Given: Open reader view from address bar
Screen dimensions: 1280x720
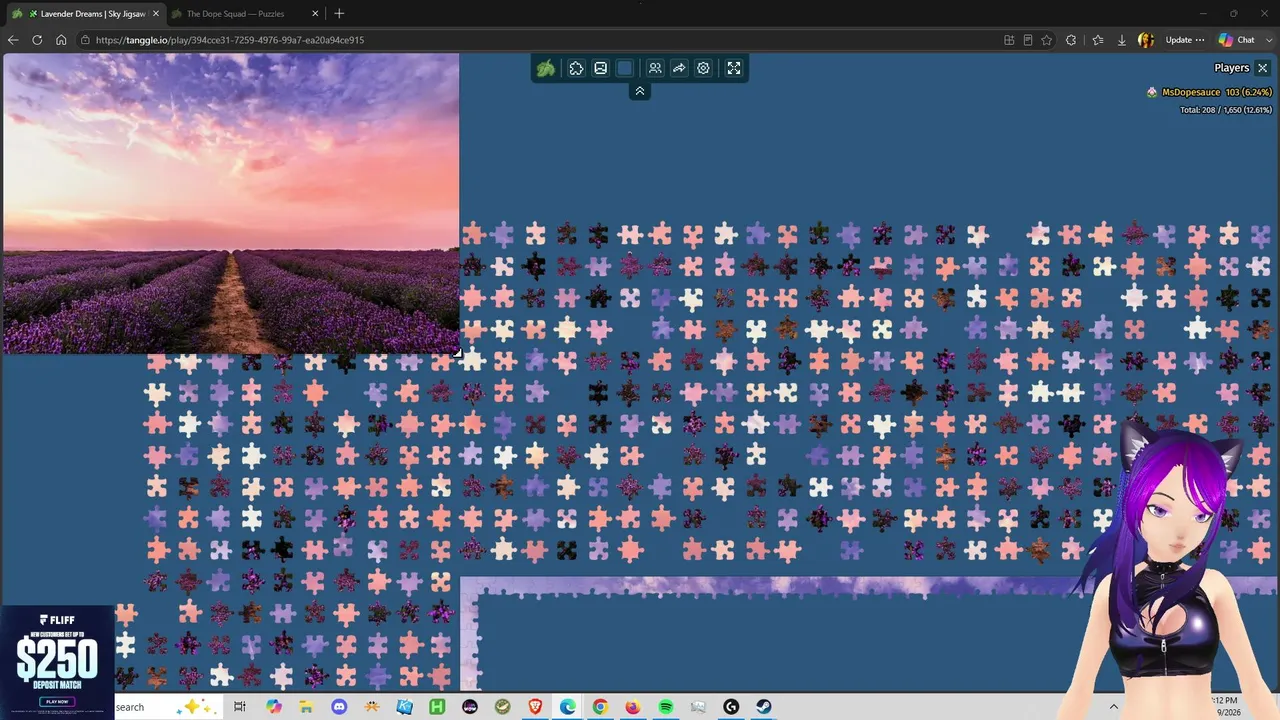Looking at the screenshot, I should coord(1028,40).
